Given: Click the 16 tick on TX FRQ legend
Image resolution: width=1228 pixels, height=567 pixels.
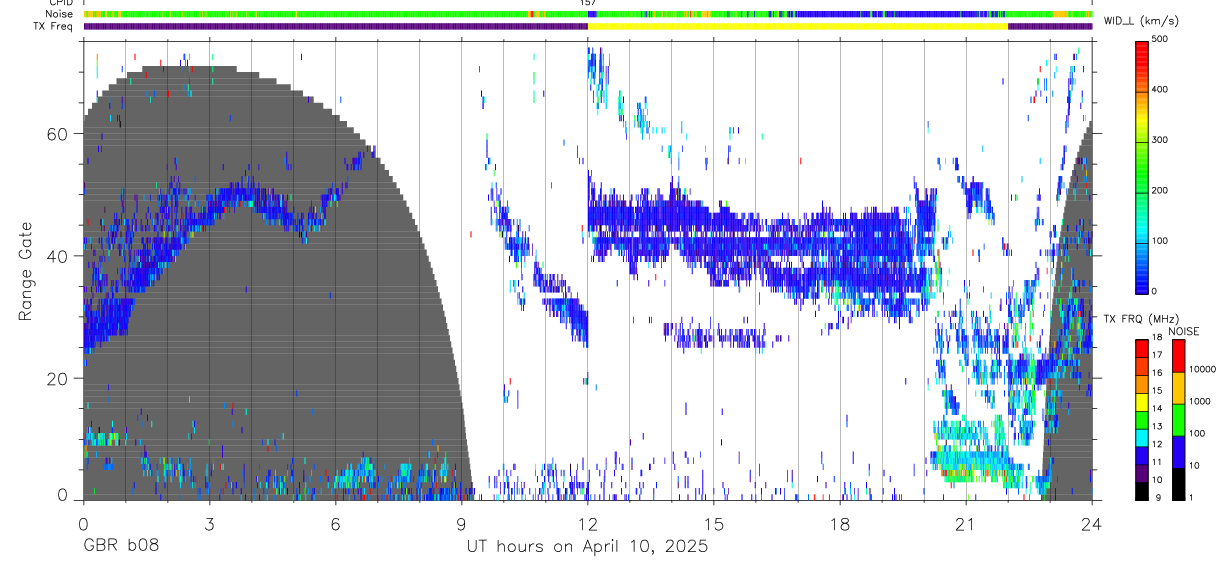Looking at the screenshot, I should pyautogui.click(x=1157, y=373).
